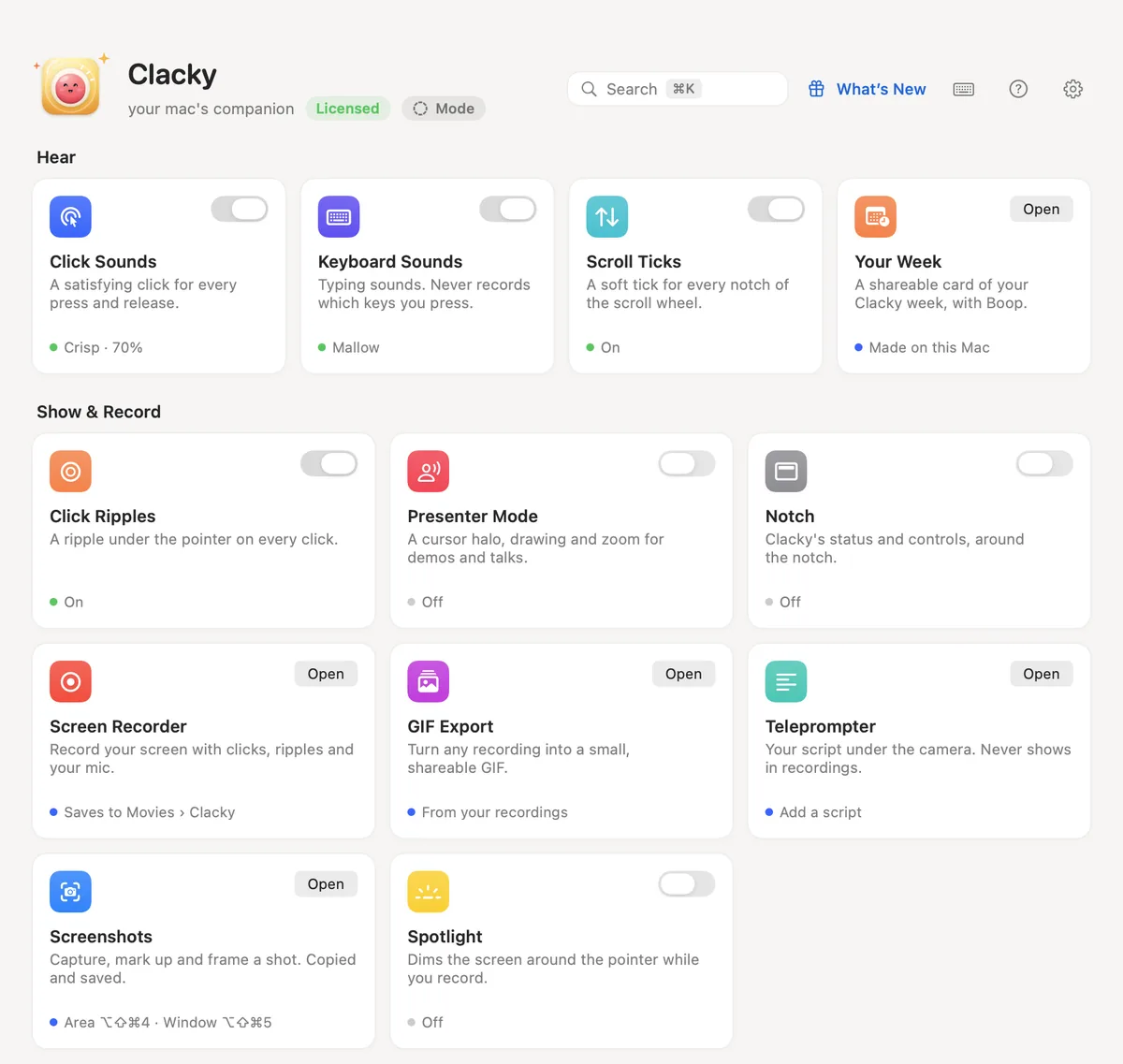Screen dimensions: 1123x1064
Task: Turn on the Spotlight switch
Action: pyautogui.click(x=687, y=883)
